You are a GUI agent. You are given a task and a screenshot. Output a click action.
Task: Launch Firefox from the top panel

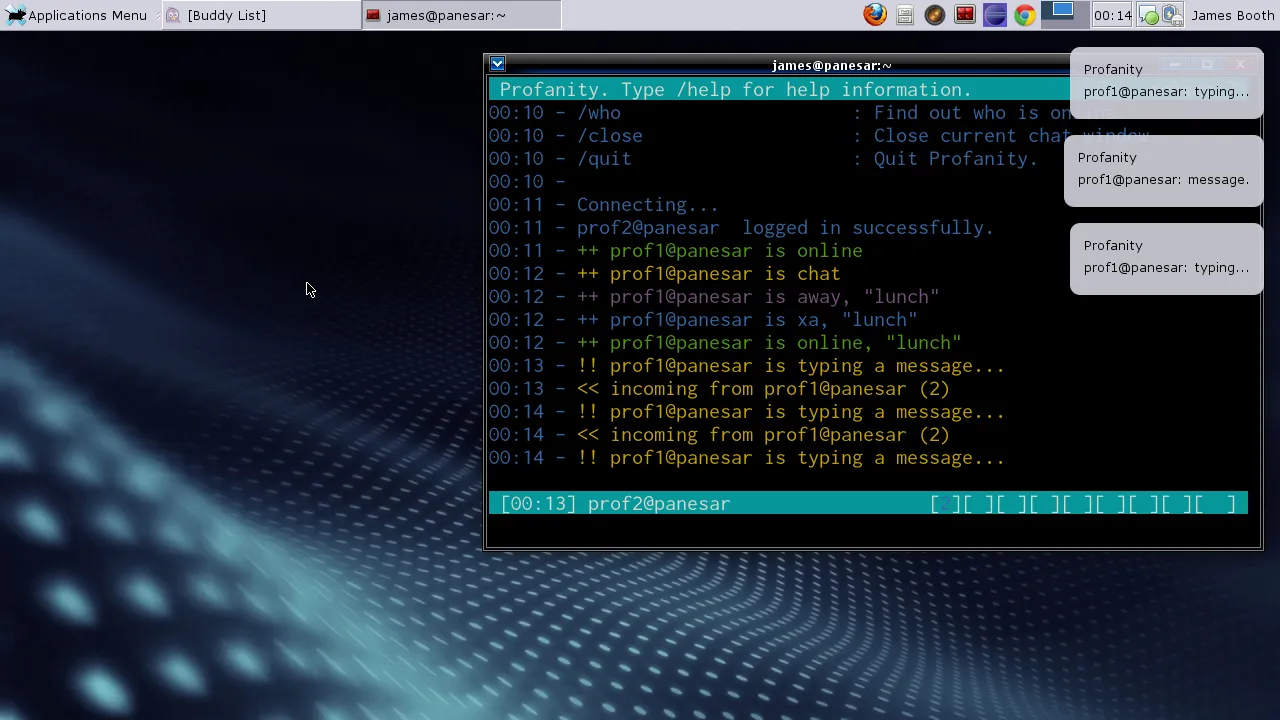(875, 15)
